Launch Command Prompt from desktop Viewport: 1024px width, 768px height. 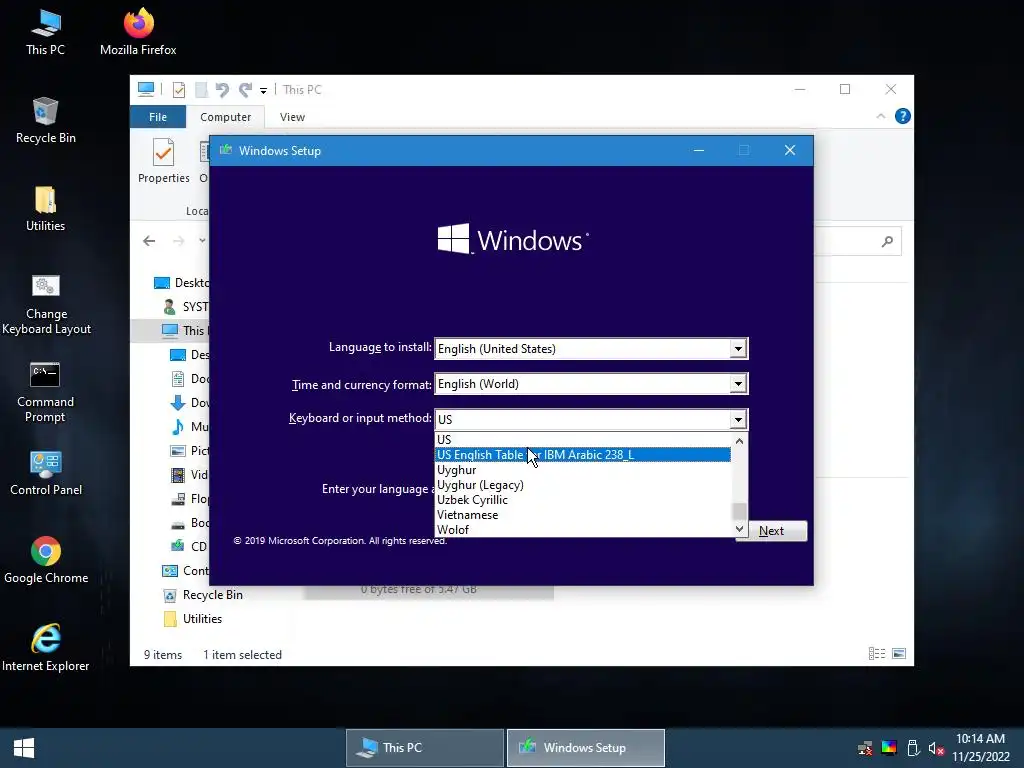45,392
